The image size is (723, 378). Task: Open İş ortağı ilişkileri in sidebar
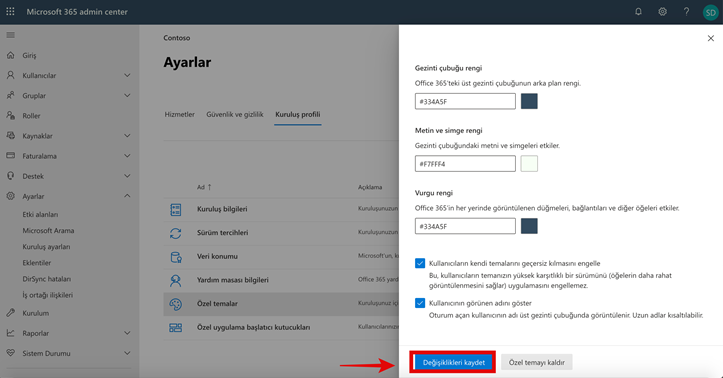pyautogui.click(x=47, y=295)
